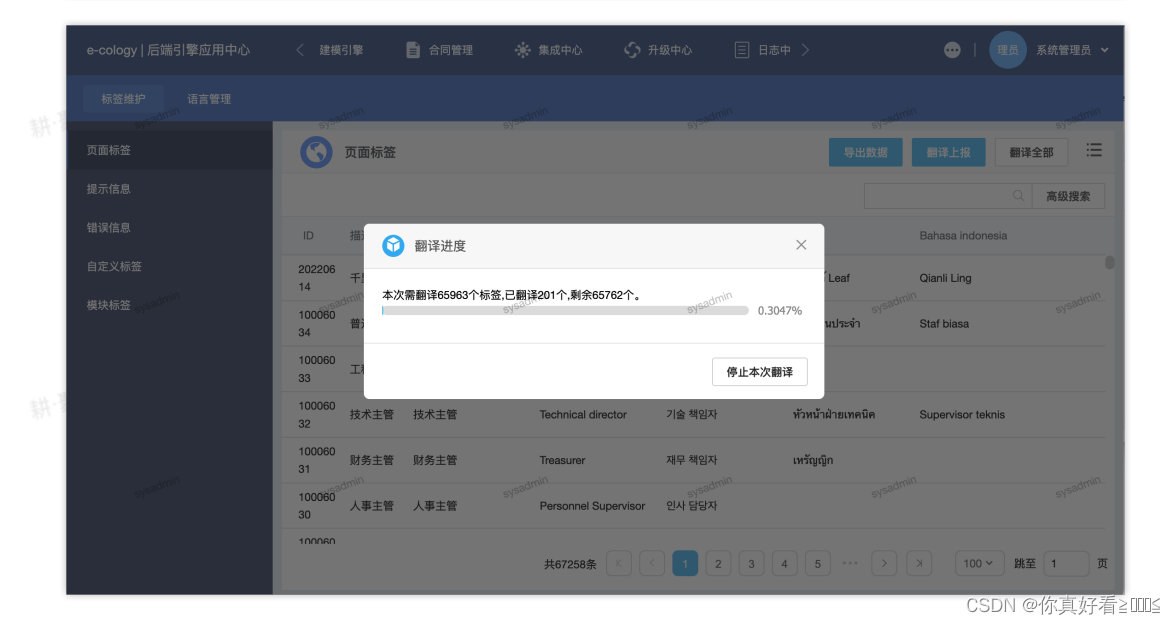Open 集成中心 via its gear icon
The height and width of the screenshot is (625, 1175).
pyautogui.click(x=522, y=49)
